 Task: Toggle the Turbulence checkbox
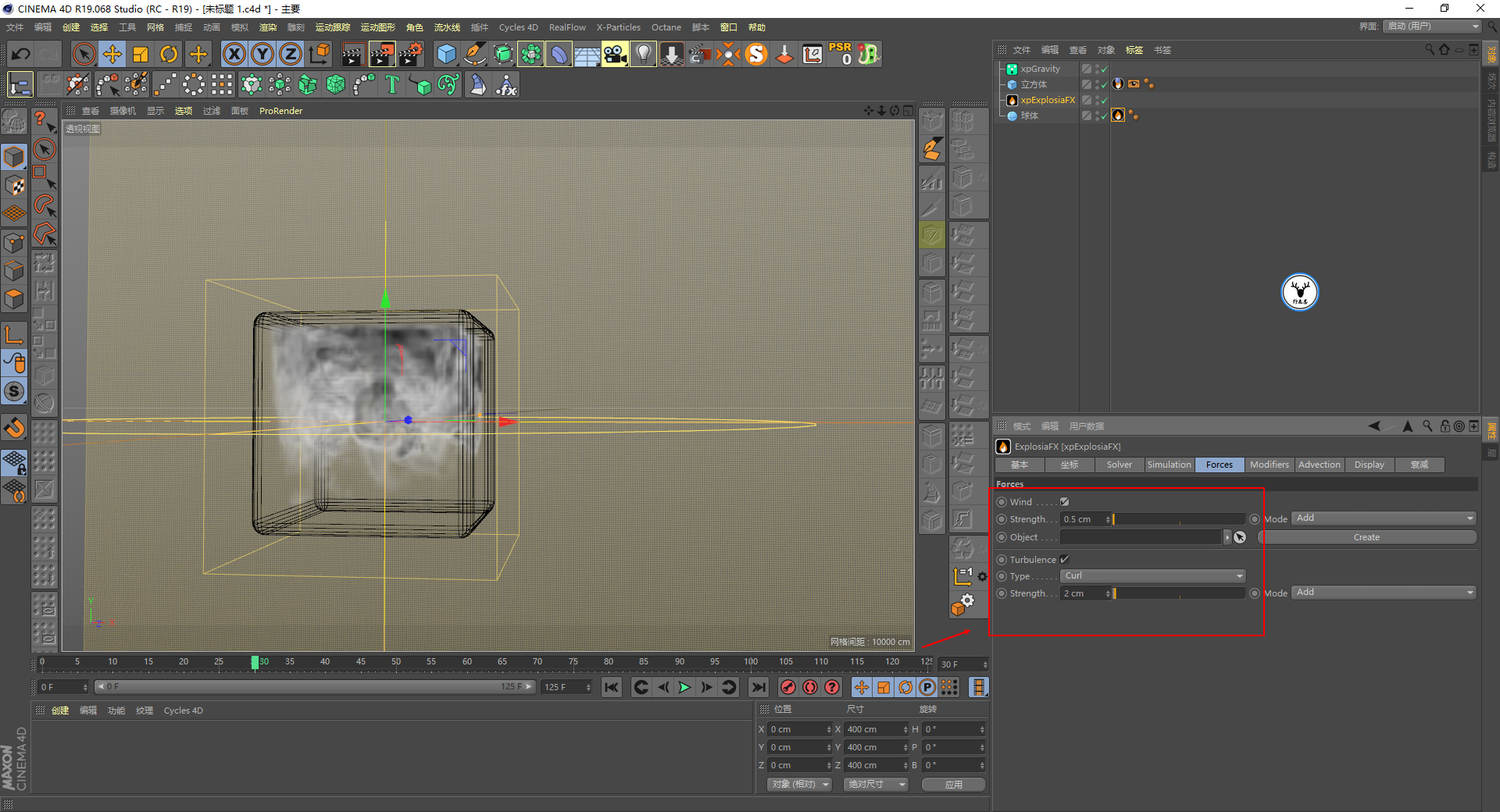[x=1064, y=560]
